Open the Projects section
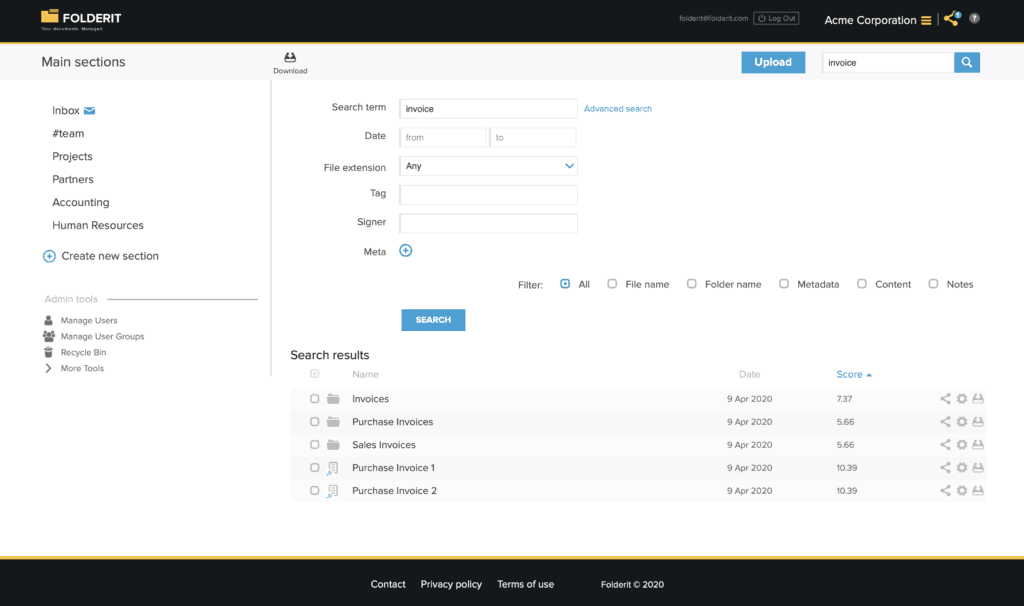Viewport: 1024px width, 606px height. point(72,157)
